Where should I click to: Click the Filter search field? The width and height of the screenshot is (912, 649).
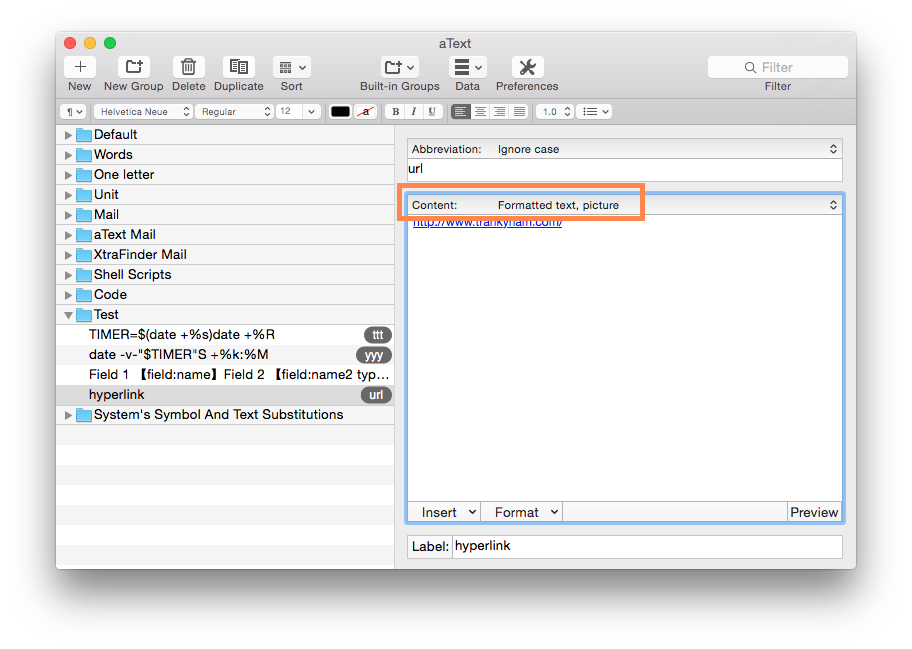(x=777, y=67)
